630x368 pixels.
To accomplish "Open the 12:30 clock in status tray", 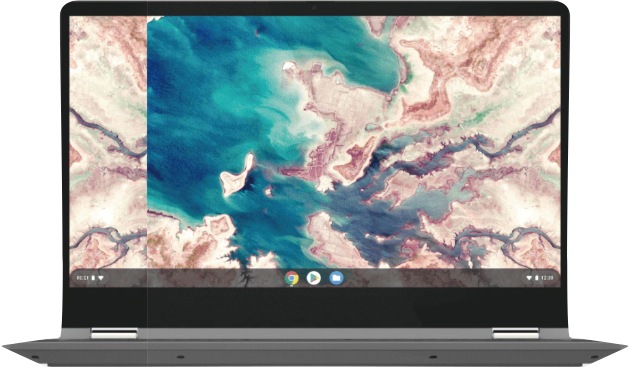I will (547, 278).
